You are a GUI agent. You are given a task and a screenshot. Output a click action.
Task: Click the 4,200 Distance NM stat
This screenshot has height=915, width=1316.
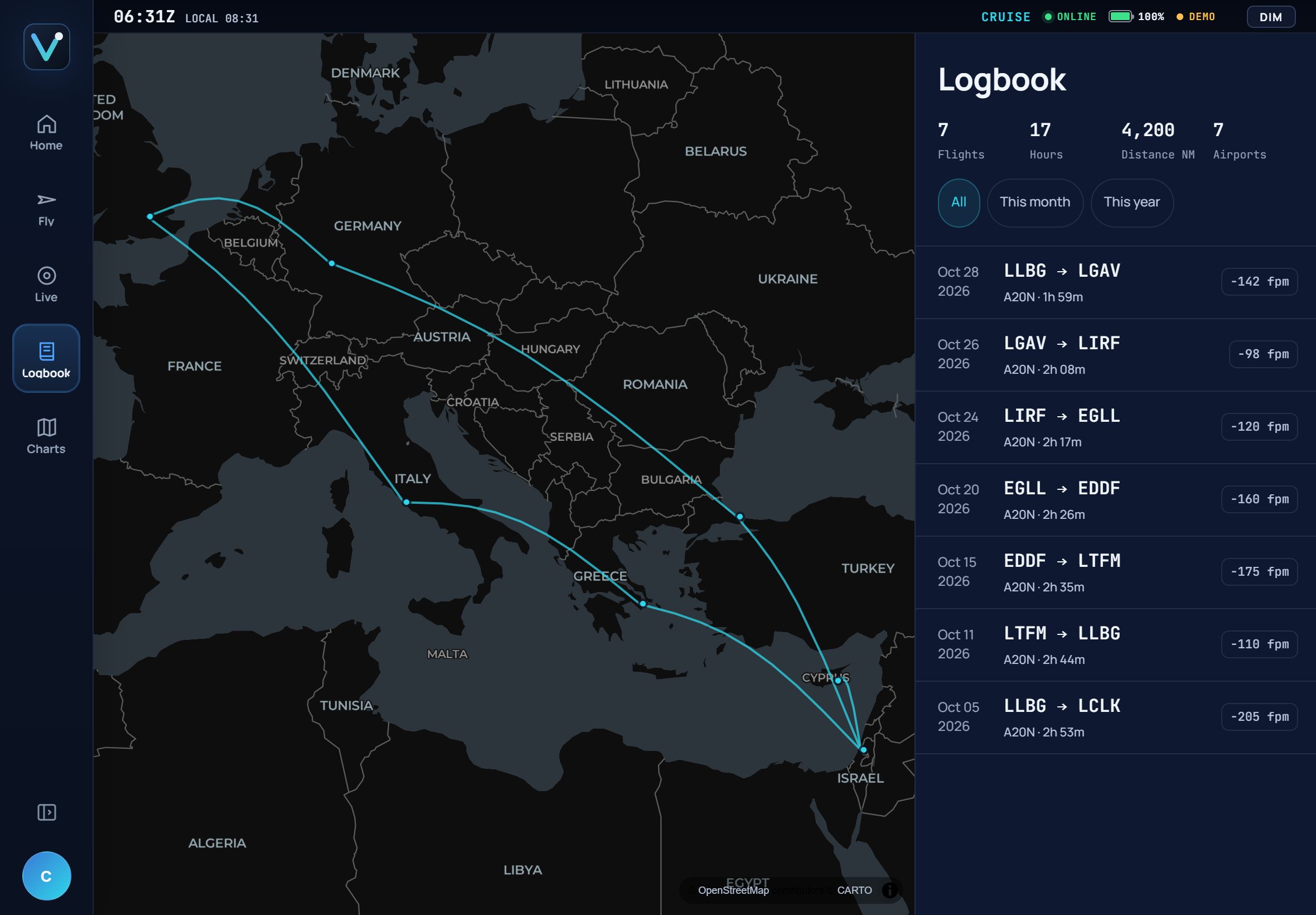point(1157,141)
